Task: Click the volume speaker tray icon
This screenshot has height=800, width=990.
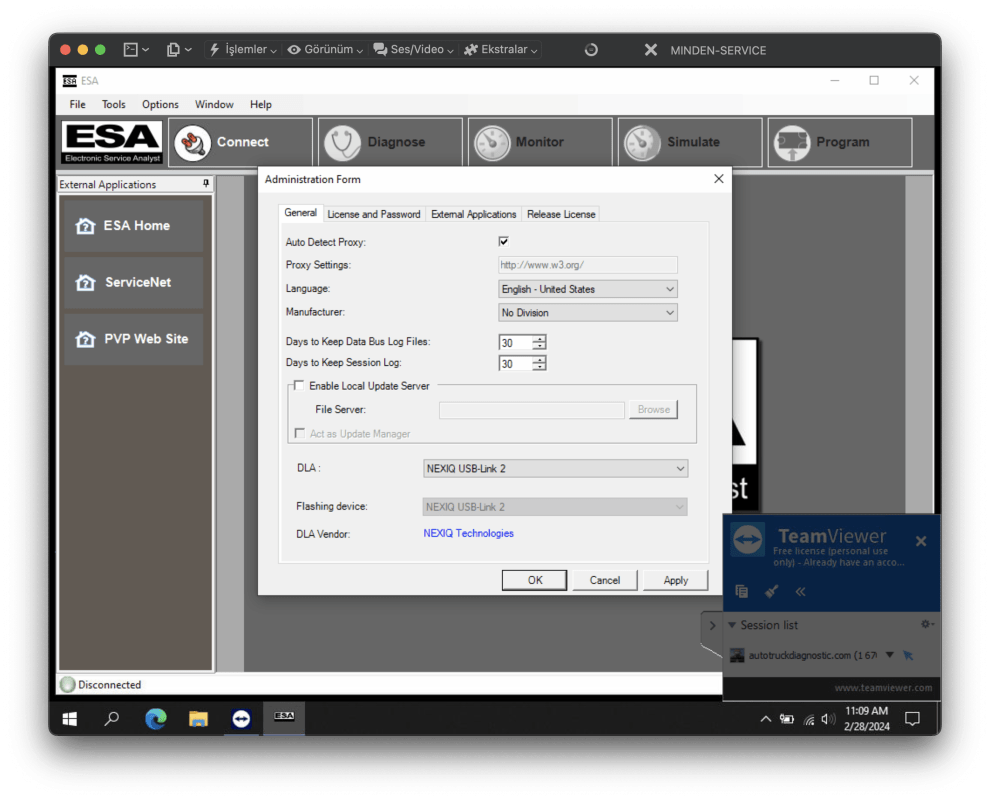Action: pyautogui.click(x=828, y=719)
